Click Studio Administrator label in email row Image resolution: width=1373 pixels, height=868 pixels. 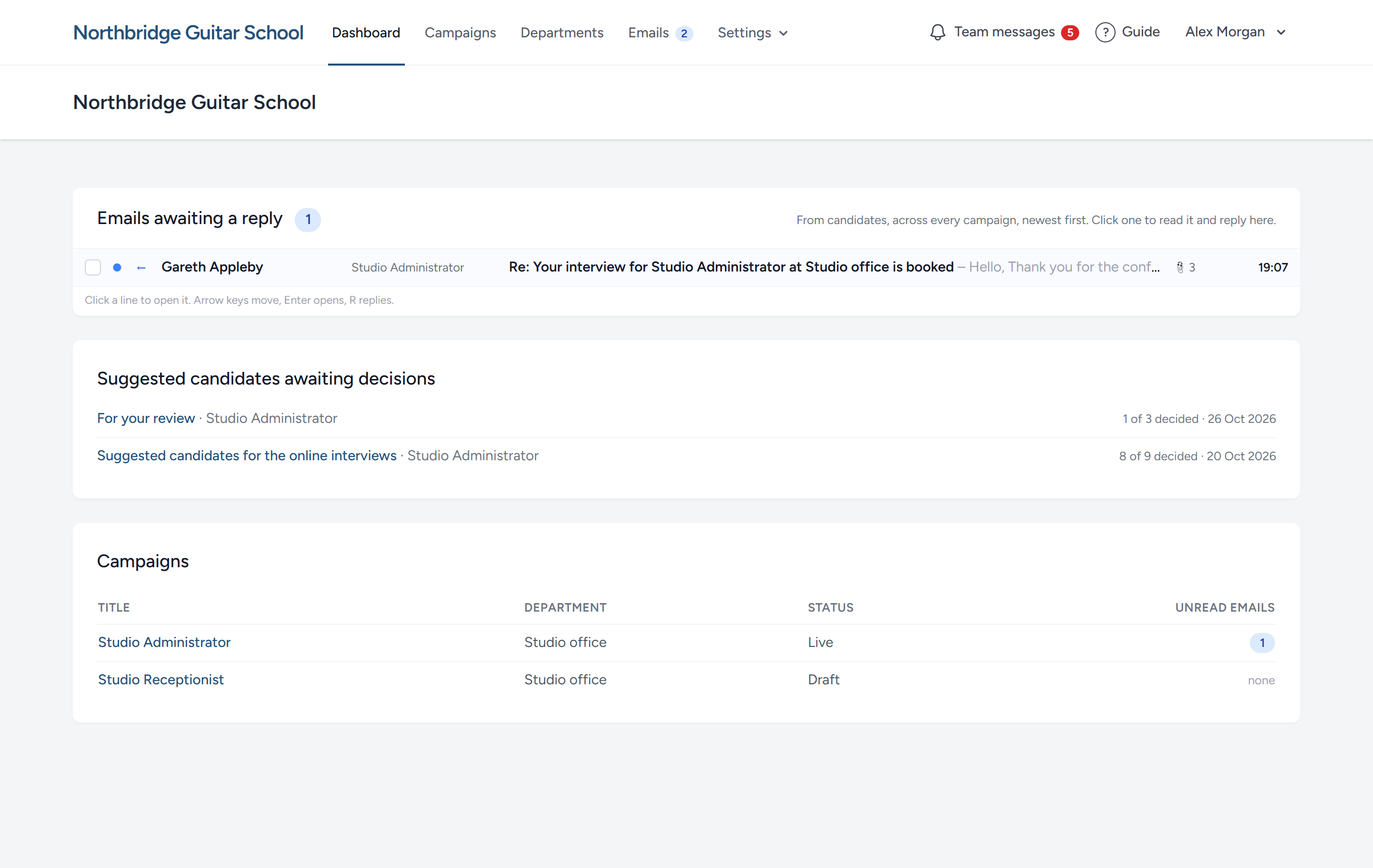pyautogui.click(x=407, y=267)
